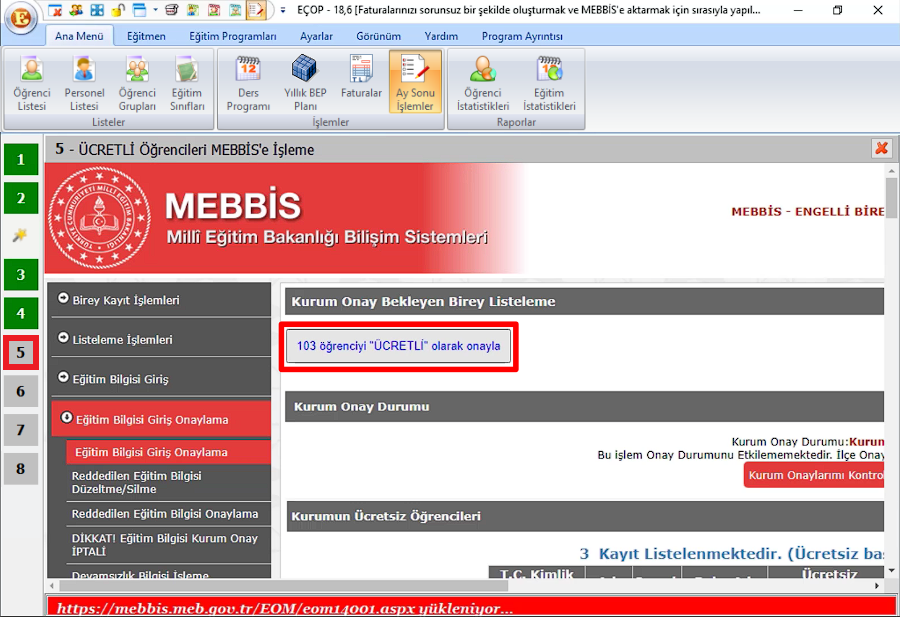
Task: Select the Eğitim Bilgisi Giriş Onaylama sub-item
Action: tap(168, 452)
